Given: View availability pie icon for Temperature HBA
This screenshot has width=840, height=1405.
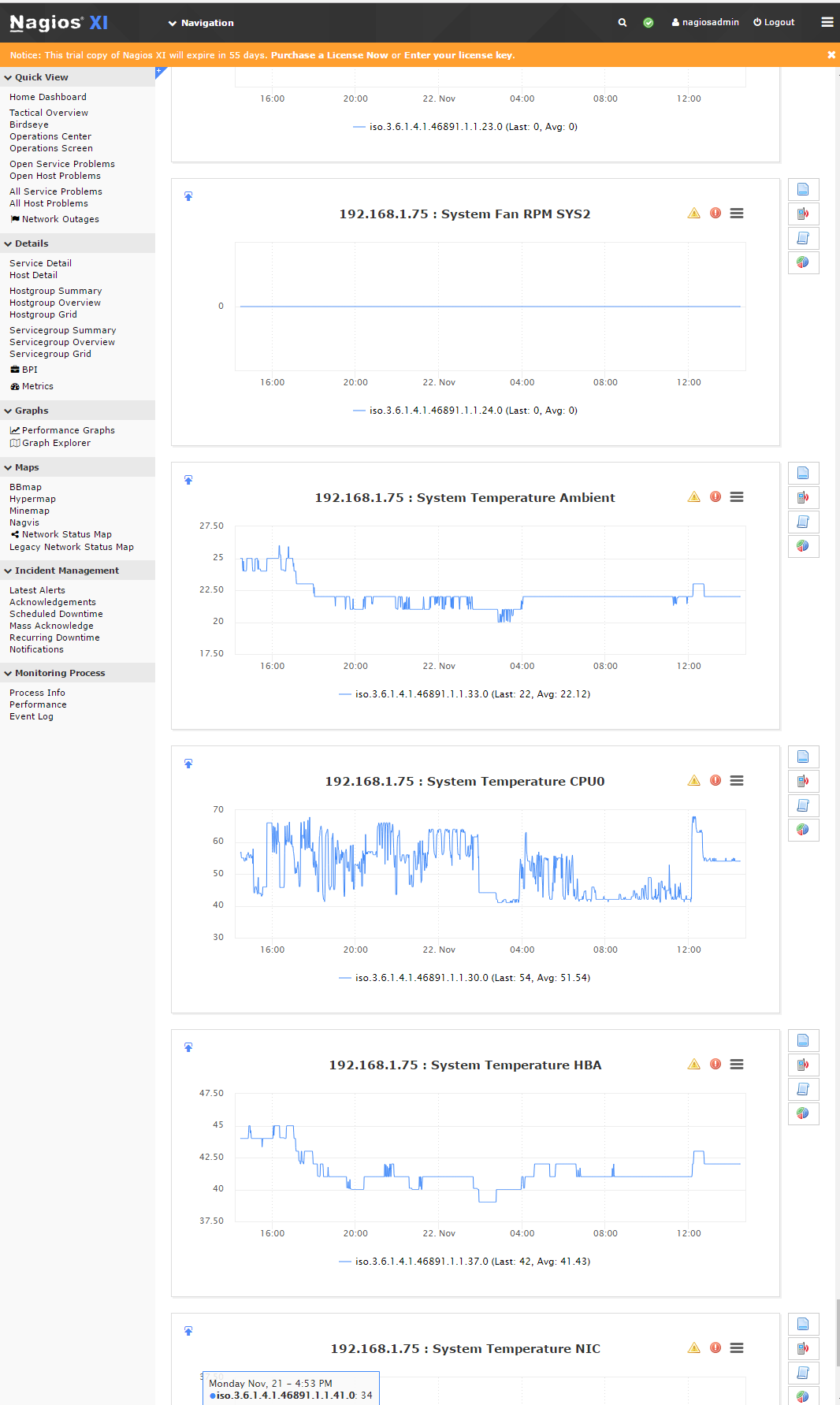Looking at the screenshot, I should [803, 1113].
